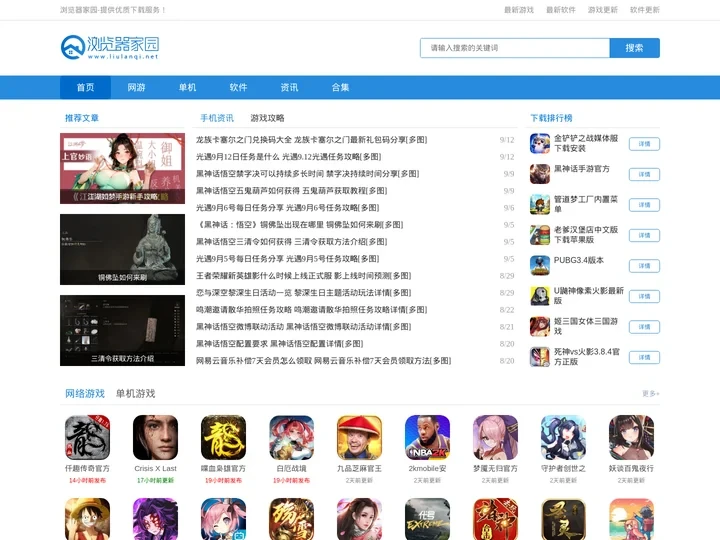Open article 黑神话悟空配置要求

[280, 343]
